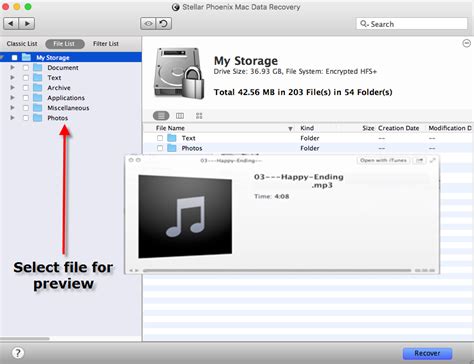The height and width of the screenshot is (364, 474).
Task: Click the share icon in preview window
Action: pyautogui.click(x=419, y=161)
